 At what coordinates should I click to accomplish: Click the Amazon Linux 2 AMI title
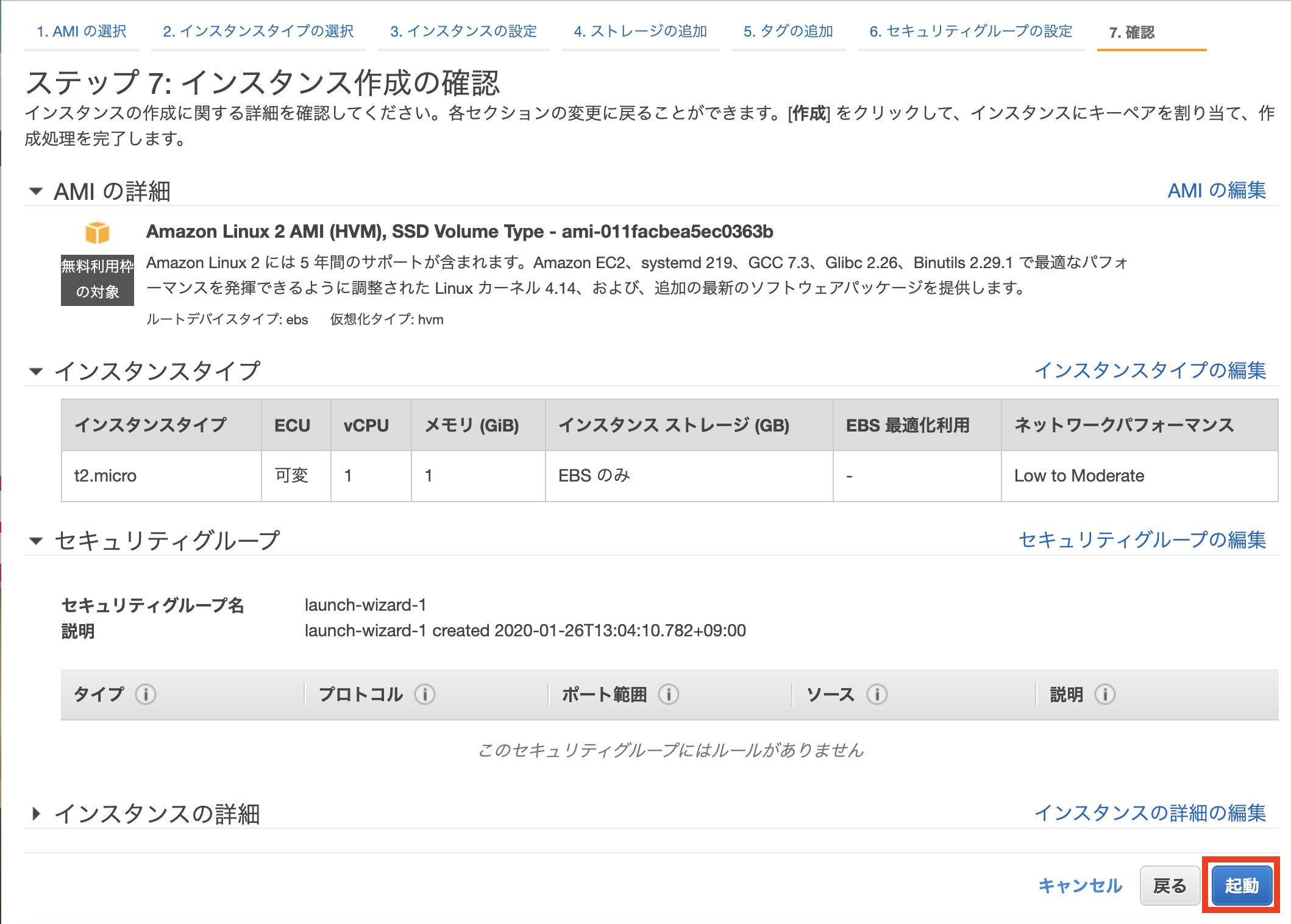460,232
